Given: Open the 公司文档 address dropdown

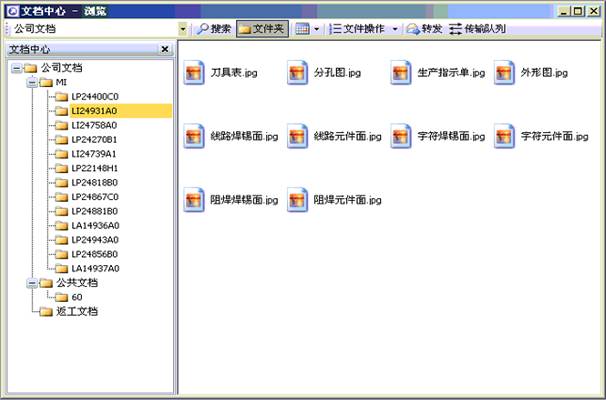Looking at the screenshot, I should (x=182, y=29).
